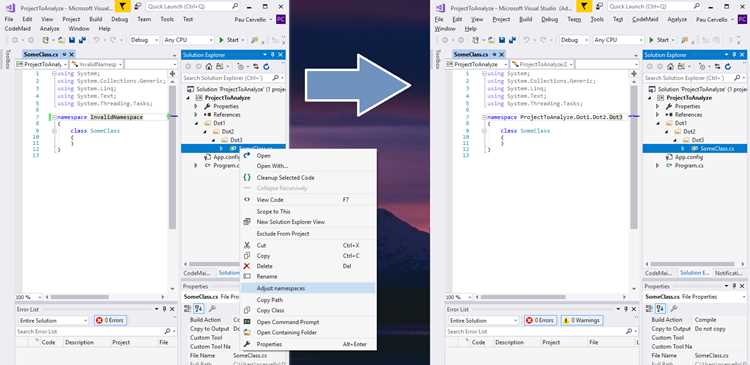Click Alphabetical sort icon in left Properties panel
This screenshot has width=750, height=365.
pyautogui.click(x=200, y=309)
